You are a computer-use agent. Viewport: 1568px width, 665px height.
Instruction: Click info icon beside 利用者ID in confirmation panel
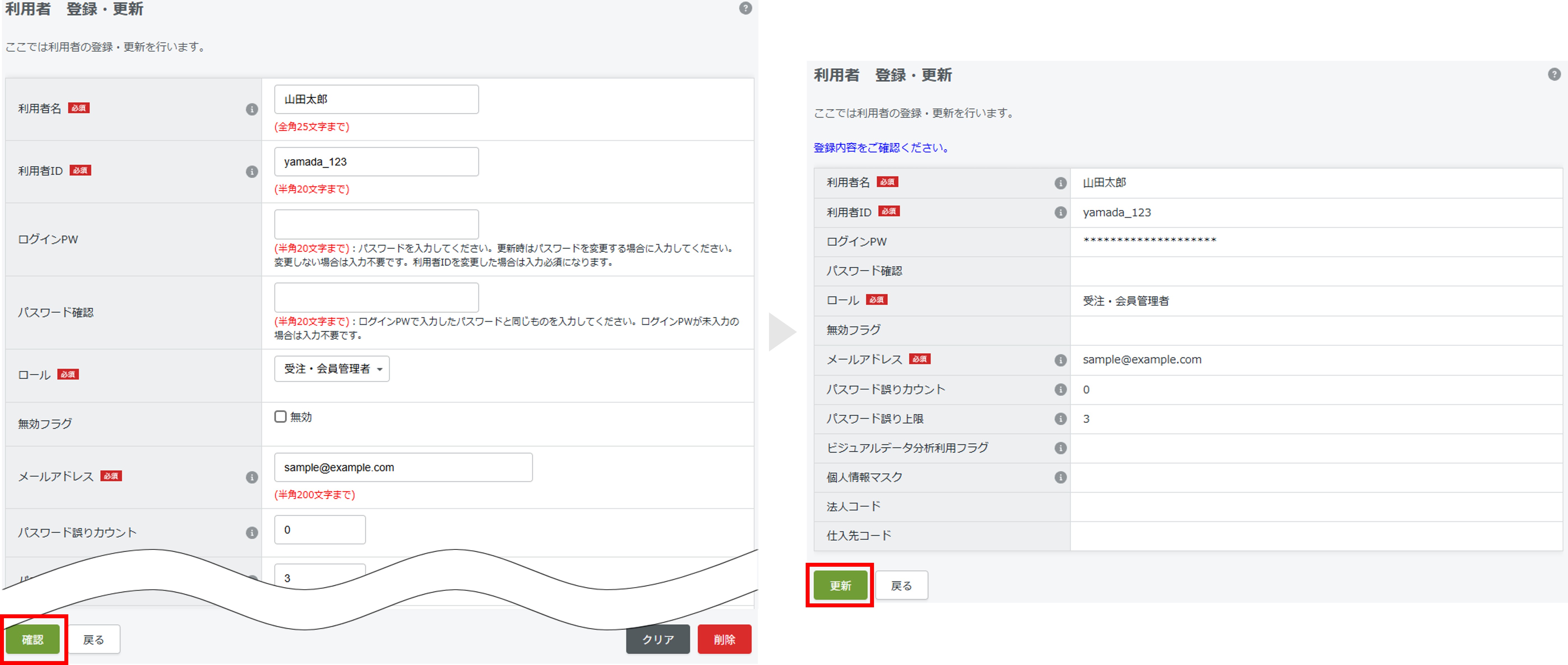(1060, 213)
